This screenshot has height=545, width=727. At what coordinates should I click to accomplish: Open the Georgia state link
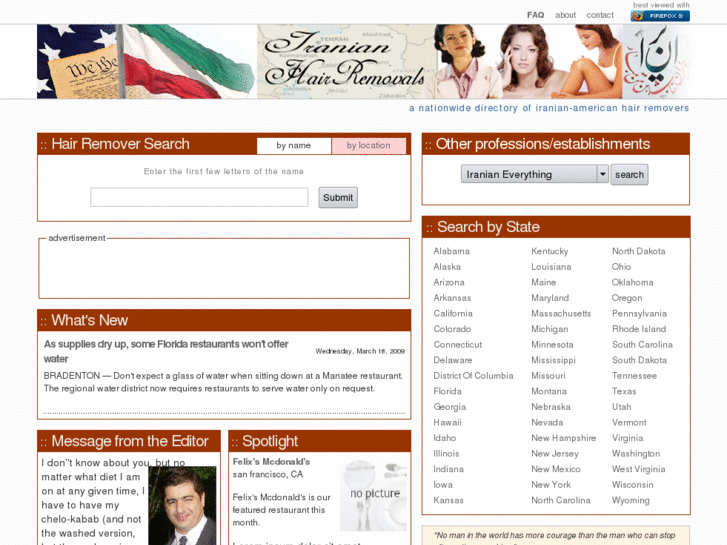[x=450, y=407]
